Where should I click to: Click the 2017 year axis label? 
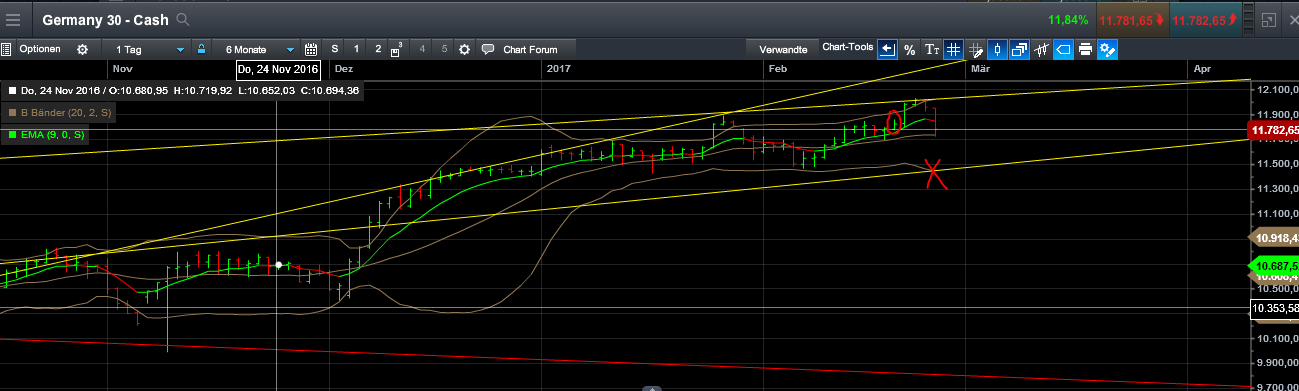(x=559, y=69)
